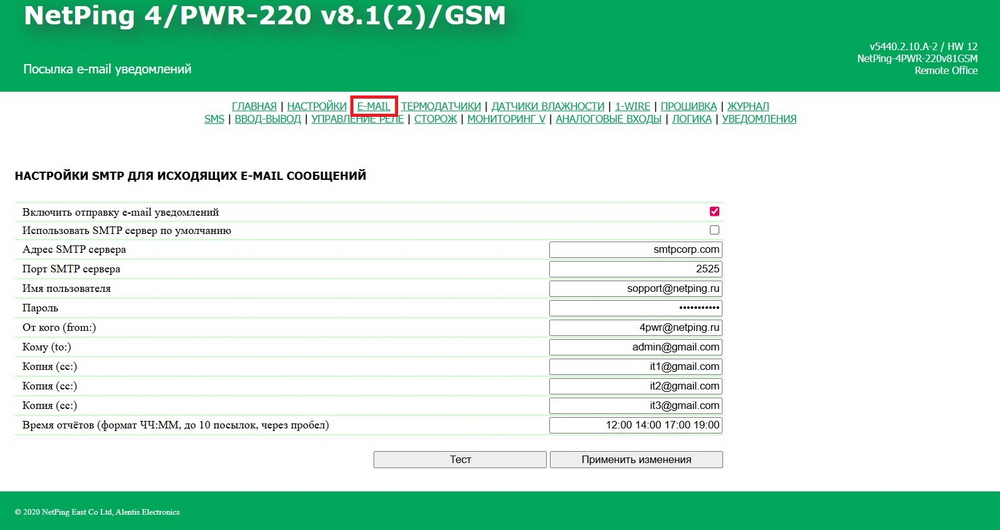Image resolution: width=1000 pixels, height=530 pixels.
Task: Go to the НАСТРОЙКИ page
Action: 317,106
